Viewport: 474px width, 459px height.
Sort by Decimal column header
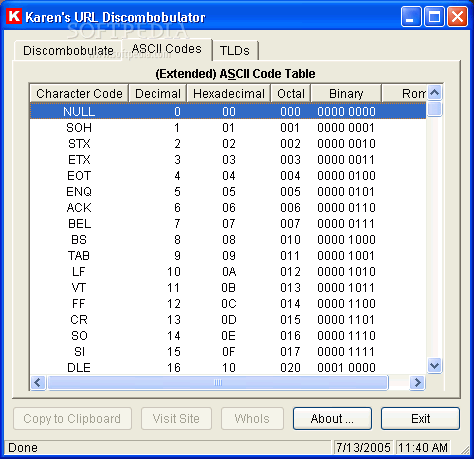coord(158,94)
